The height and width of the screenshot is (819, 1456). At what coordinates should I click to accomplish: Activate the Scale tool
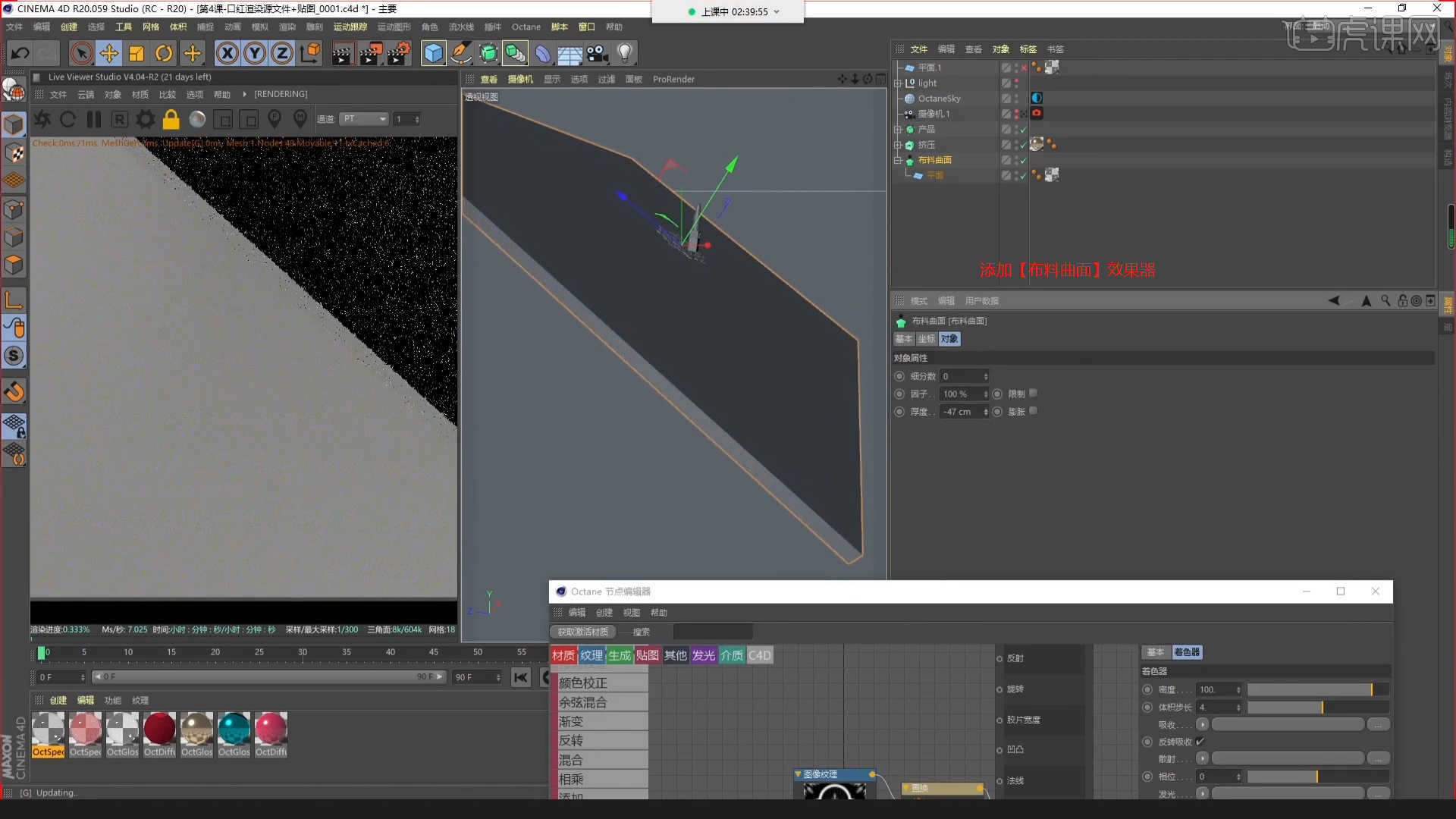(136, 53)
